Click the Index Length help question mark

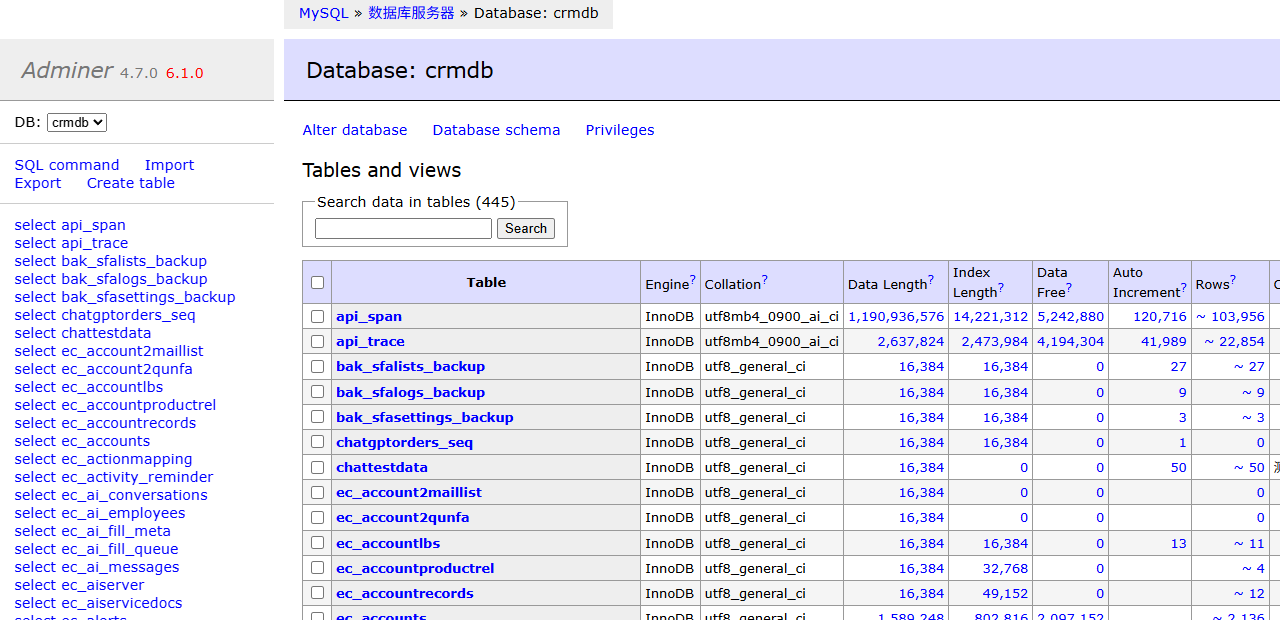click(1001, 287)
